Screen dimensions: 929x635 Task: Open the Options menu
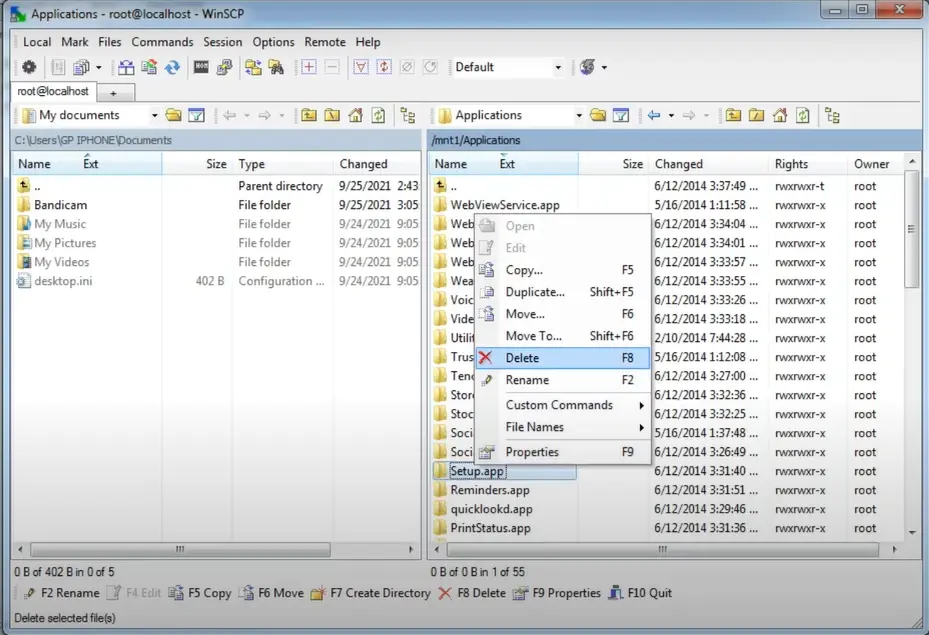click(x=273, y=42)
